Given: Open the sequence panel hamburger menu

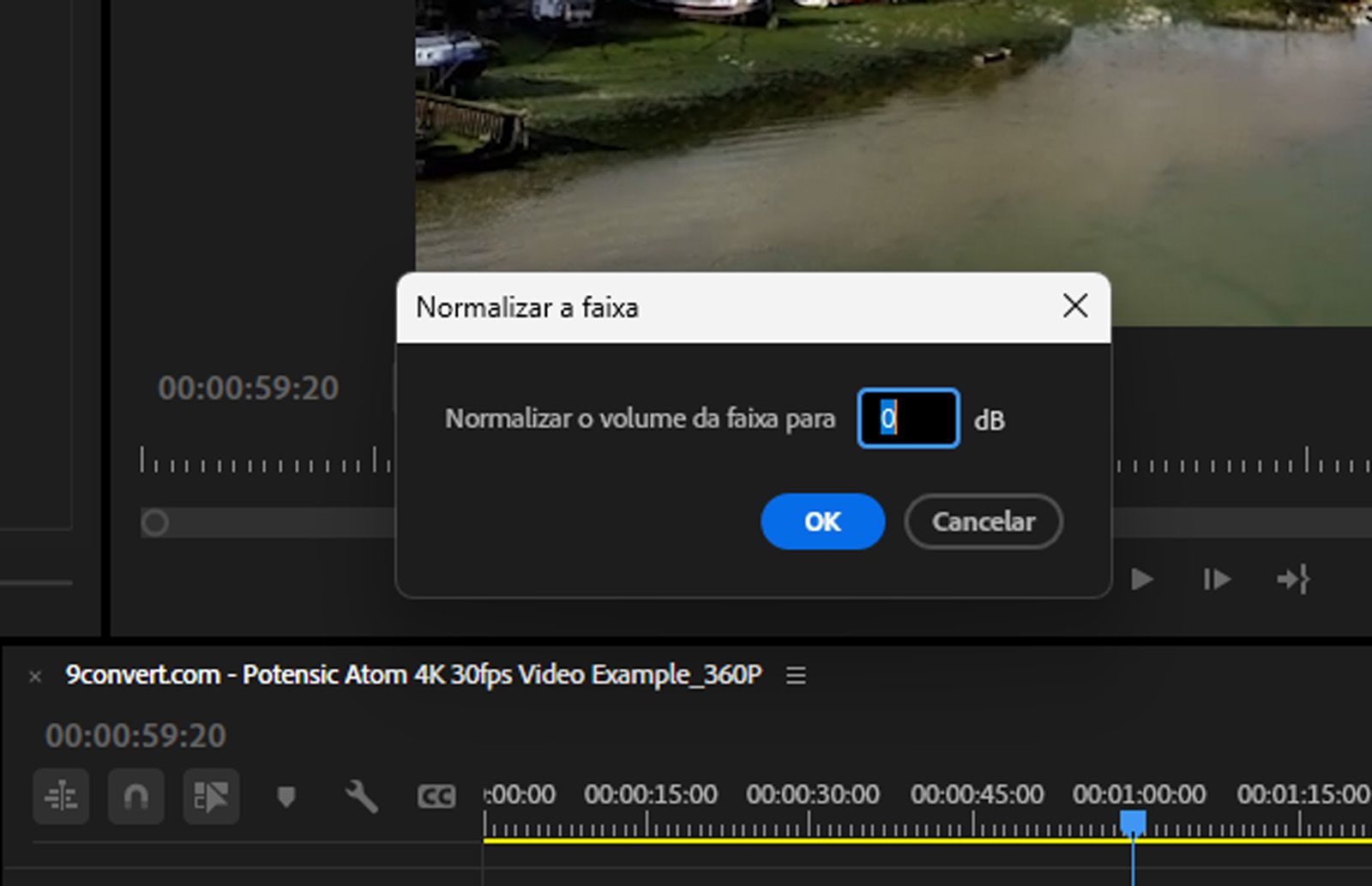Looking at the screenshot, I should click(x=796, y=675).
